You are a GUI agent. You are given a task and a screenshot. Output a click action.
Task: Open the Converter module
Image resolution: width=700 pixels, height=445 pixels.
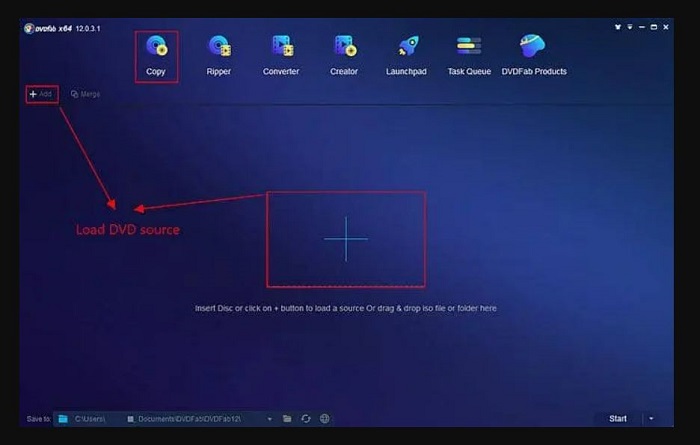281,56
